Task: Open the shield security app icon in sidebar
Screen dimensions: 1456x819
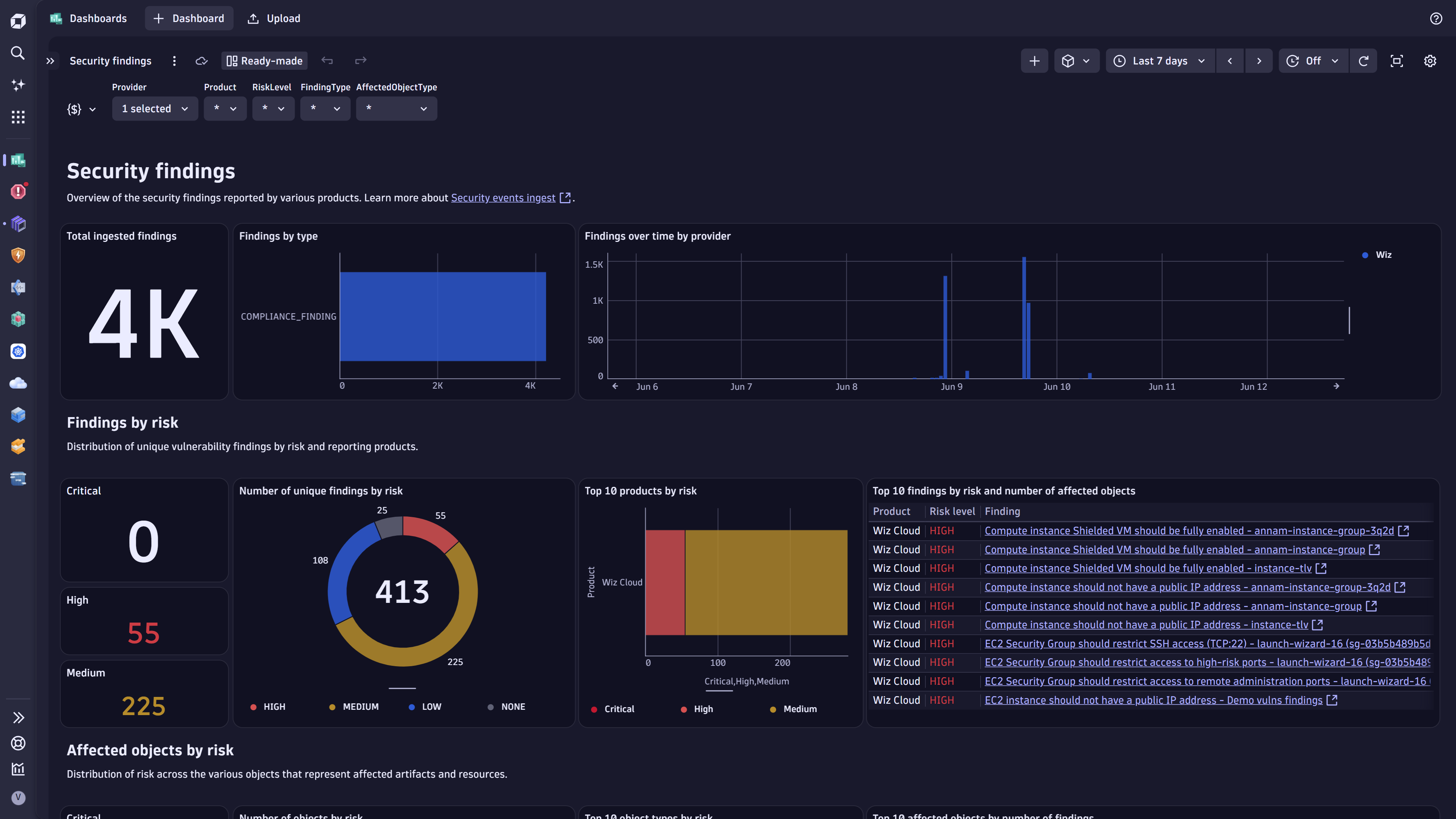Action: [18, 256]
